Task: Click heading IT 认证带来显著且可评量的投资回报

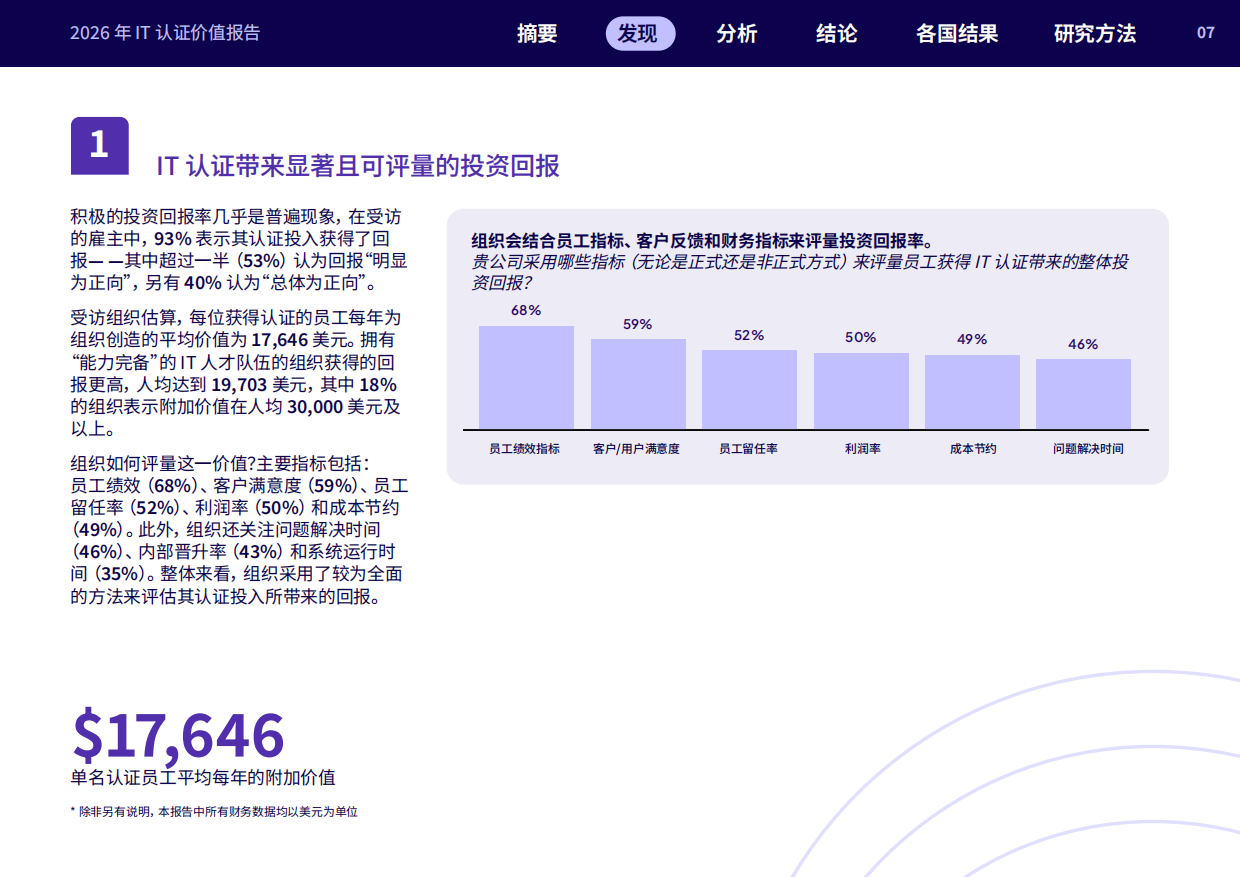Action: (x=358, y=165)
